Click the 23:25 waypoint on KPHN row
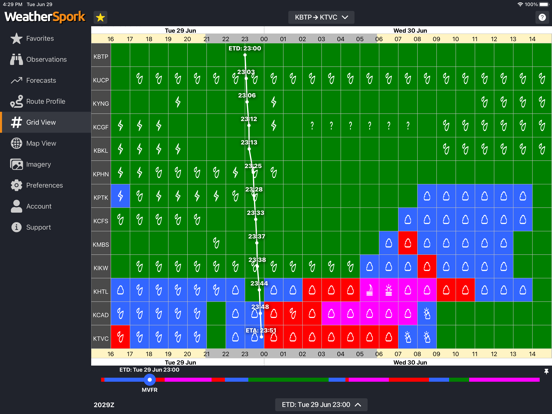The height and width of the screenshot is (414, 552). (253, 166)
